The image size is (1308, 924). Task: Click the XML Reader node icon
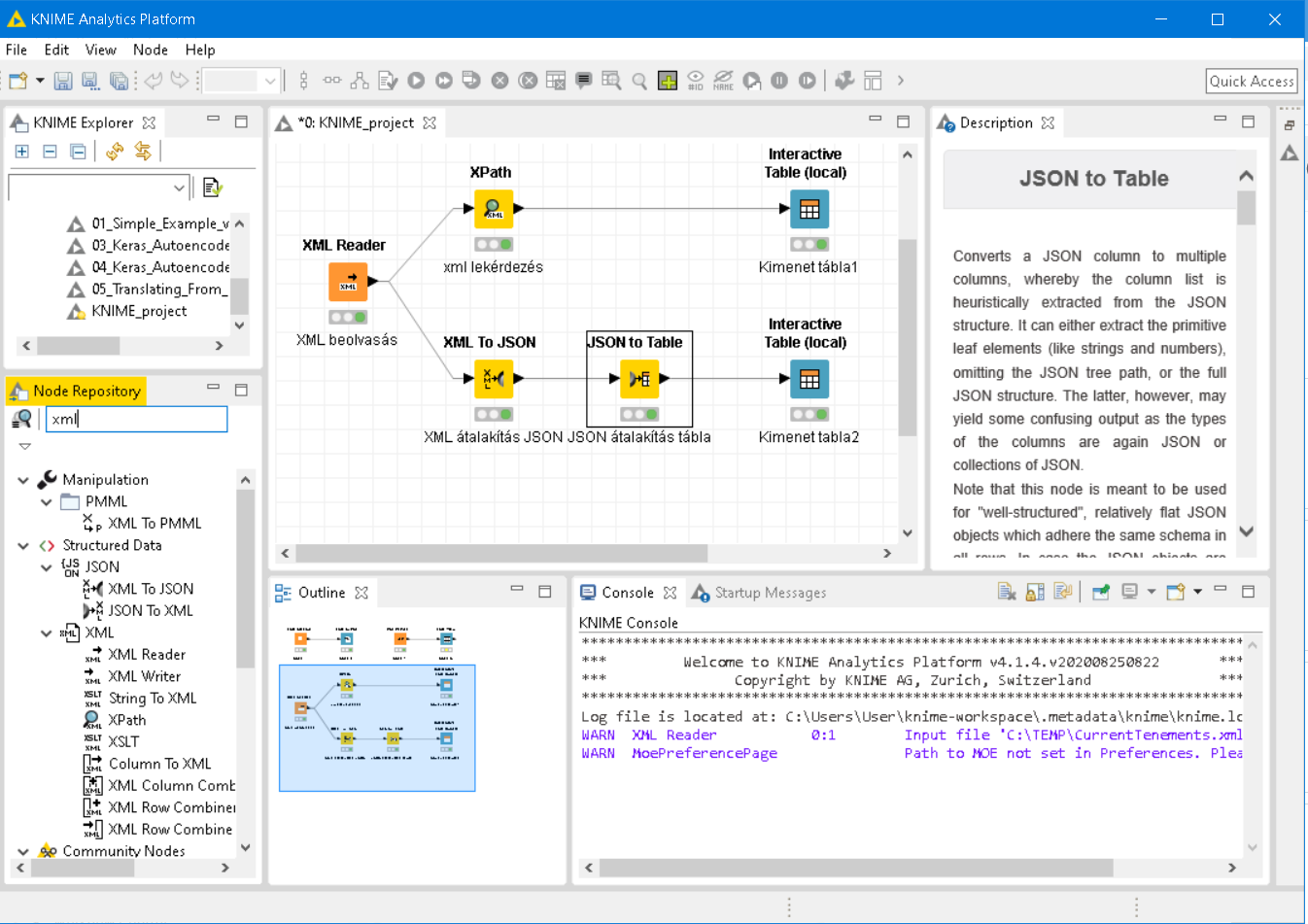(348, 282)
